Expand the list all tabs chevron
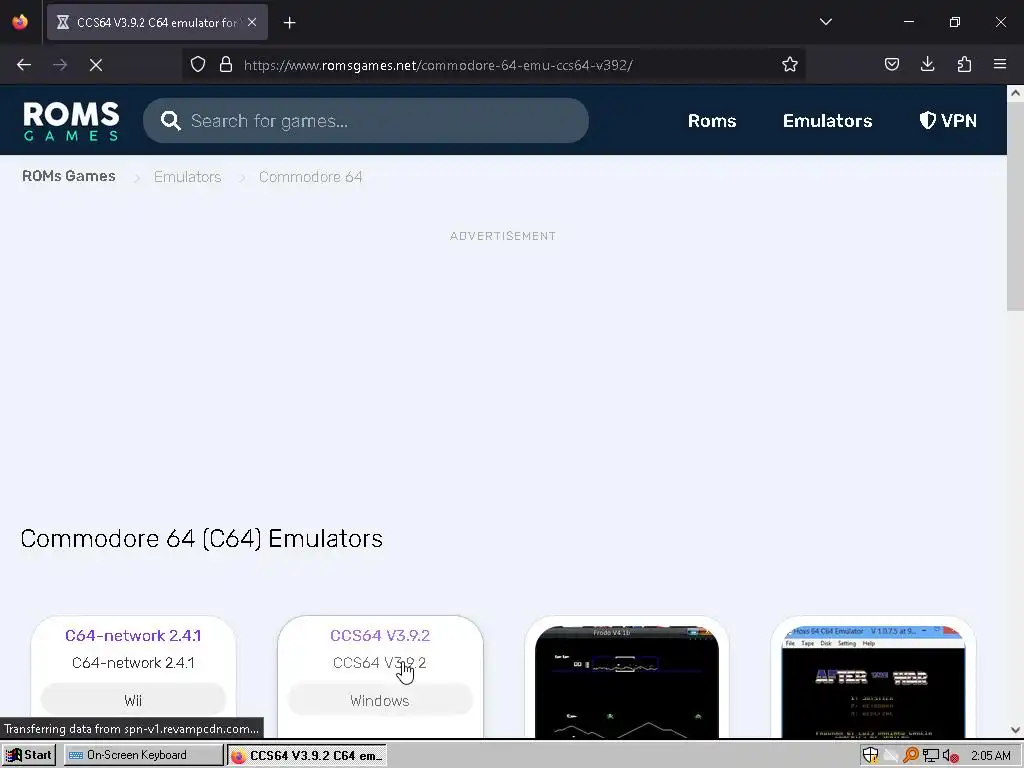 coord(825,22)
